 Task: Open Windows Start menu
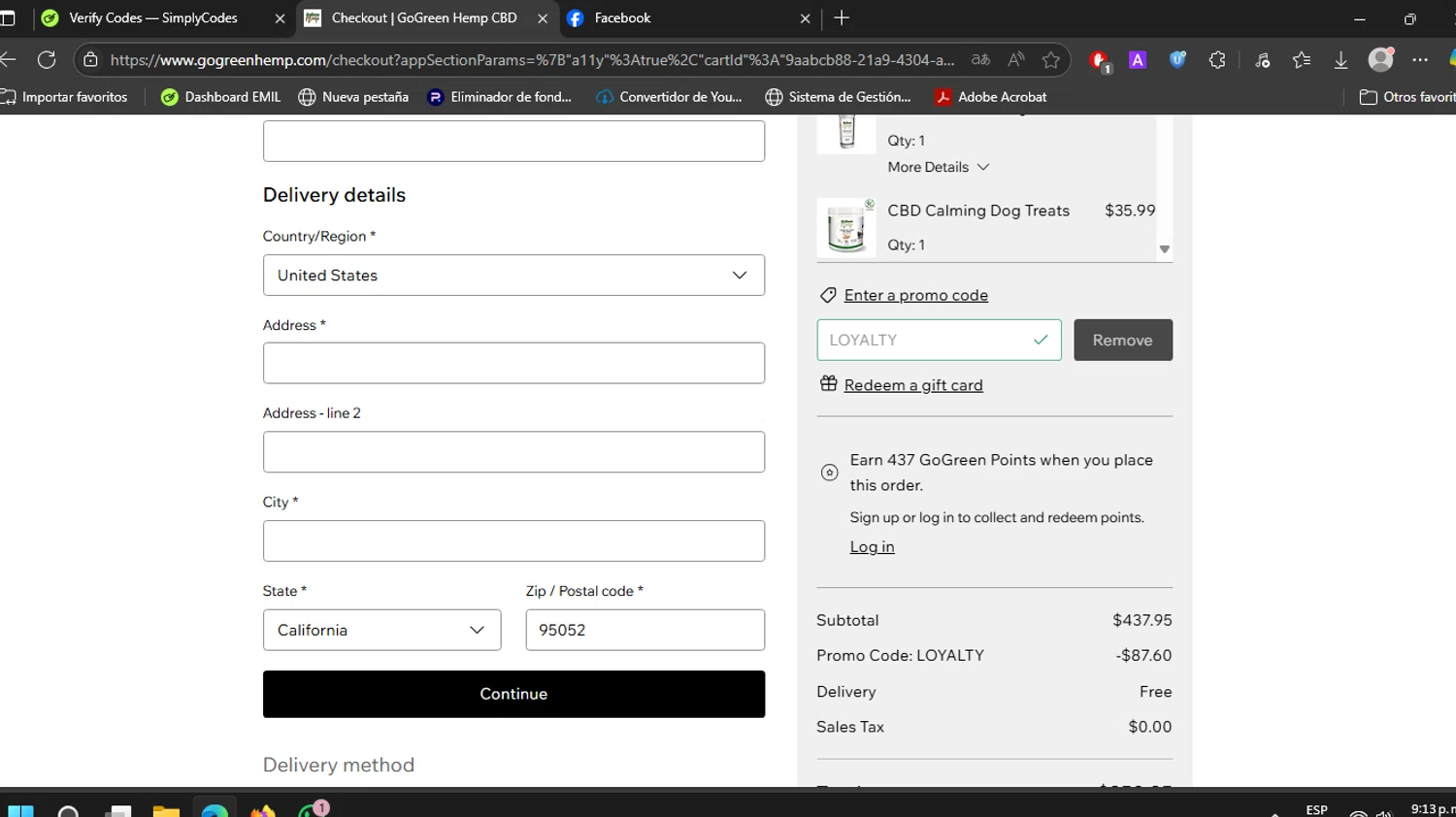coord(20,811)
